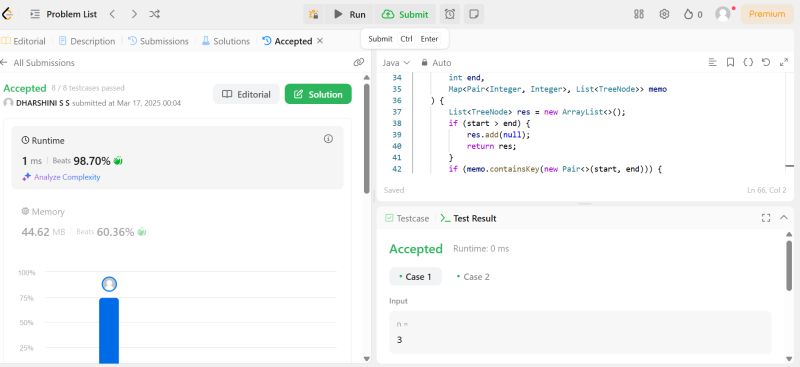Click the n input value field
Viewport: 800px width, 367px height.
pyautogui.click(x=580, y=332)
